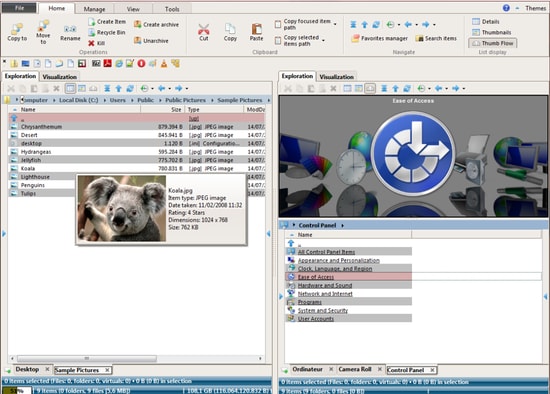
Task: Expand the Sample Pictures breadcrumb arrow
Action: 268,100
